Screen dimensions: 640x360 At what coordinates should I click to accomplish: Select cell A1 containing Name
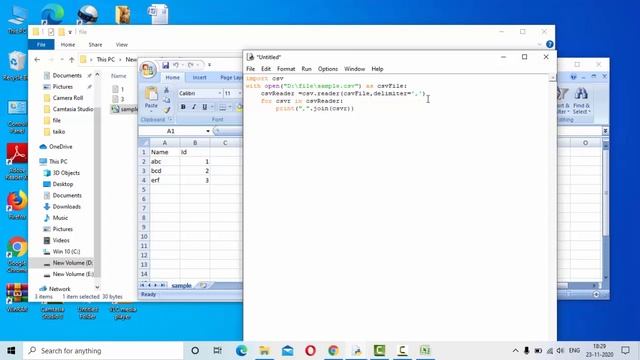tap(164, 152)
